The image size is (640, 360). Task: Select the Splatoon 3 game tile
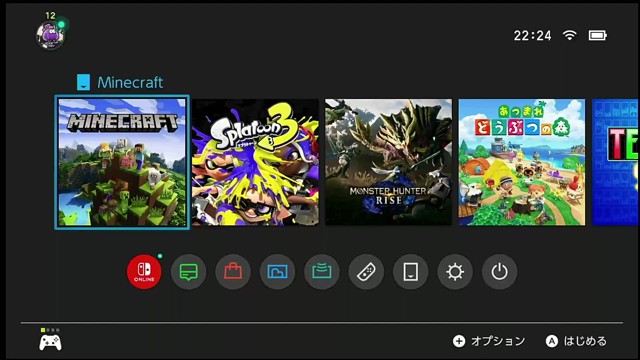[256, 162]
